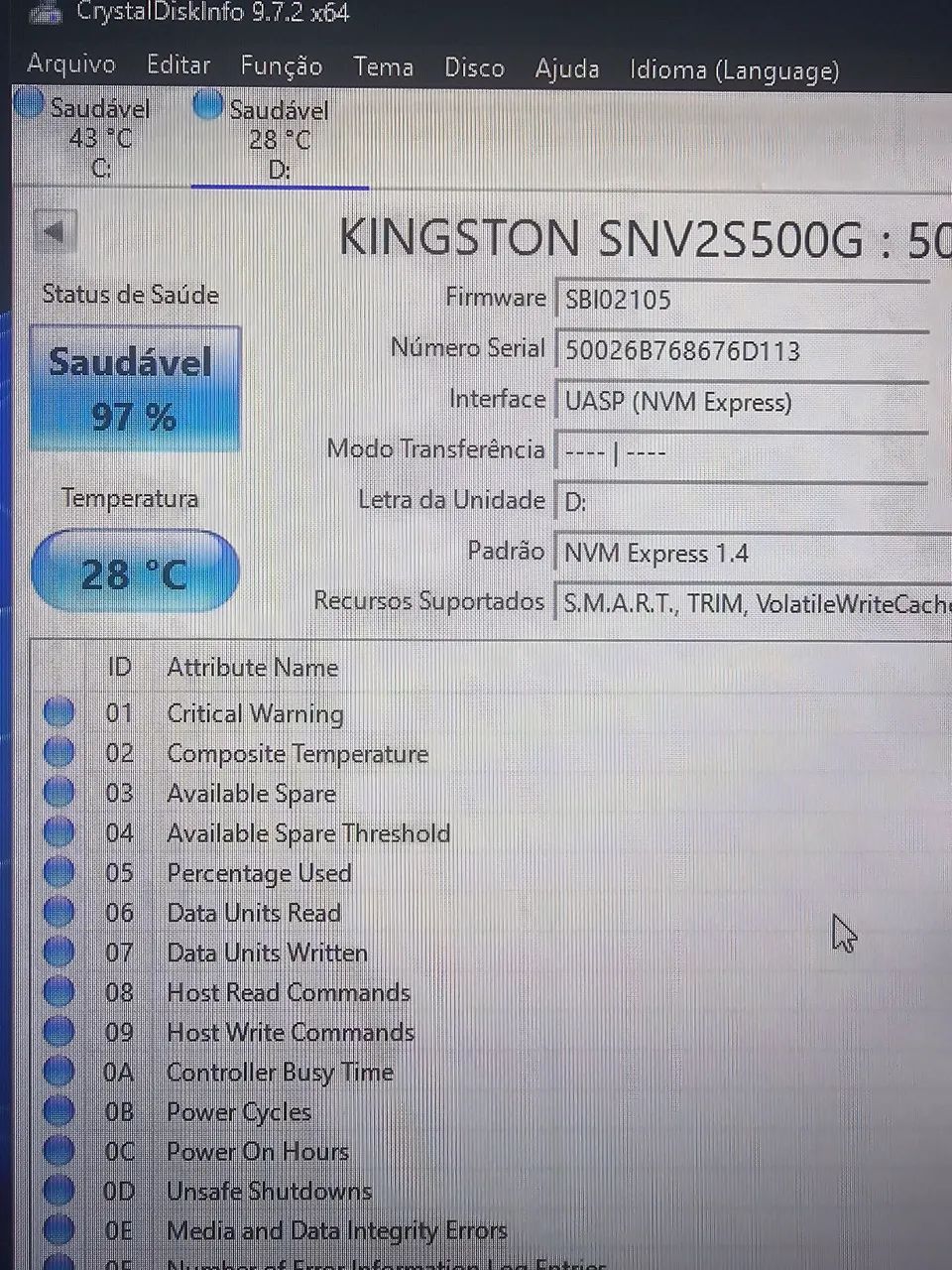Click the serial number field 50026B768676D113
This screenshot has width=952, height=1270.
coord(744,350)
